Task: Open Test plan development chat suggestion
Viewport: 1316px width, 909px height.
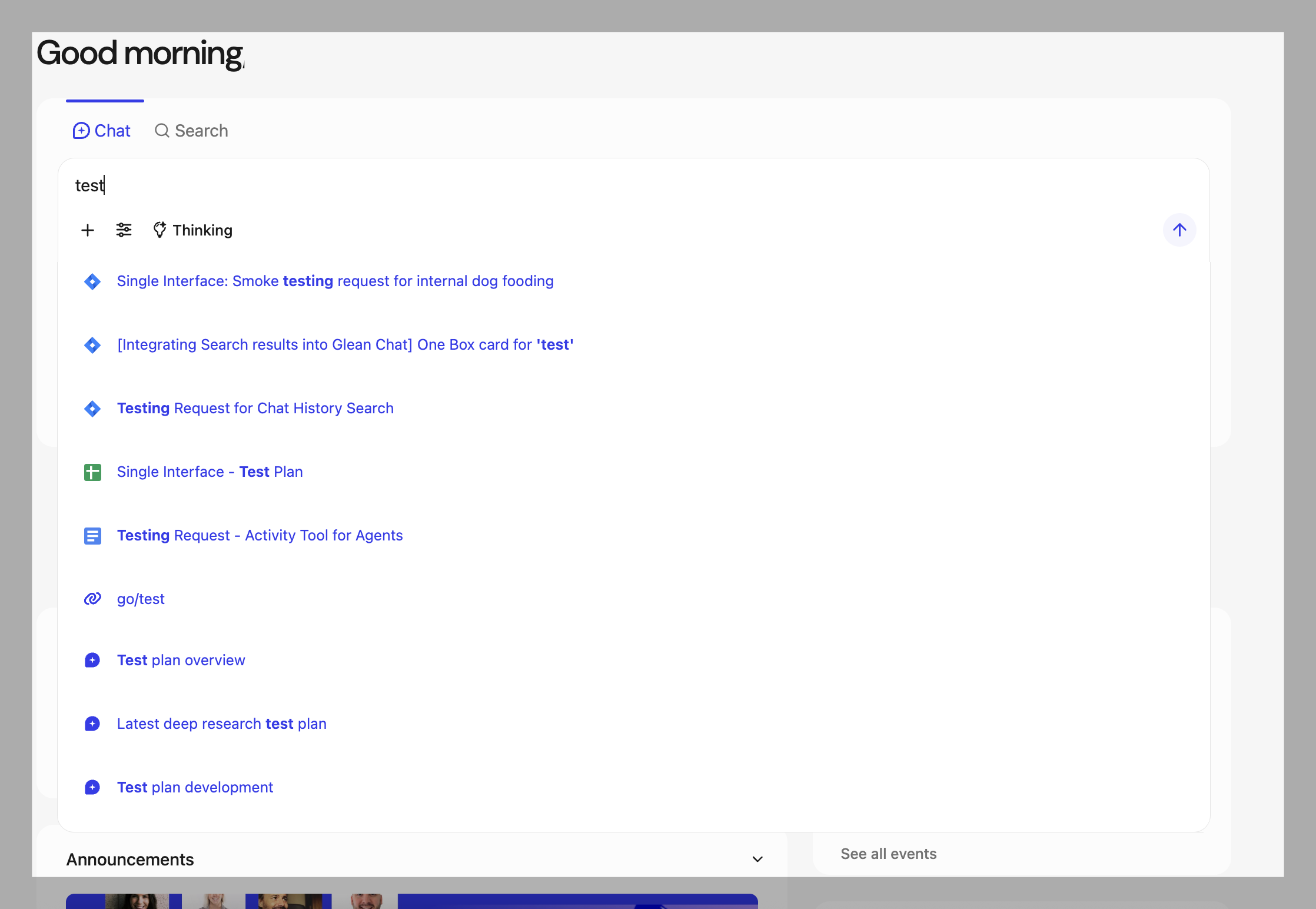Action: point(195,788)
